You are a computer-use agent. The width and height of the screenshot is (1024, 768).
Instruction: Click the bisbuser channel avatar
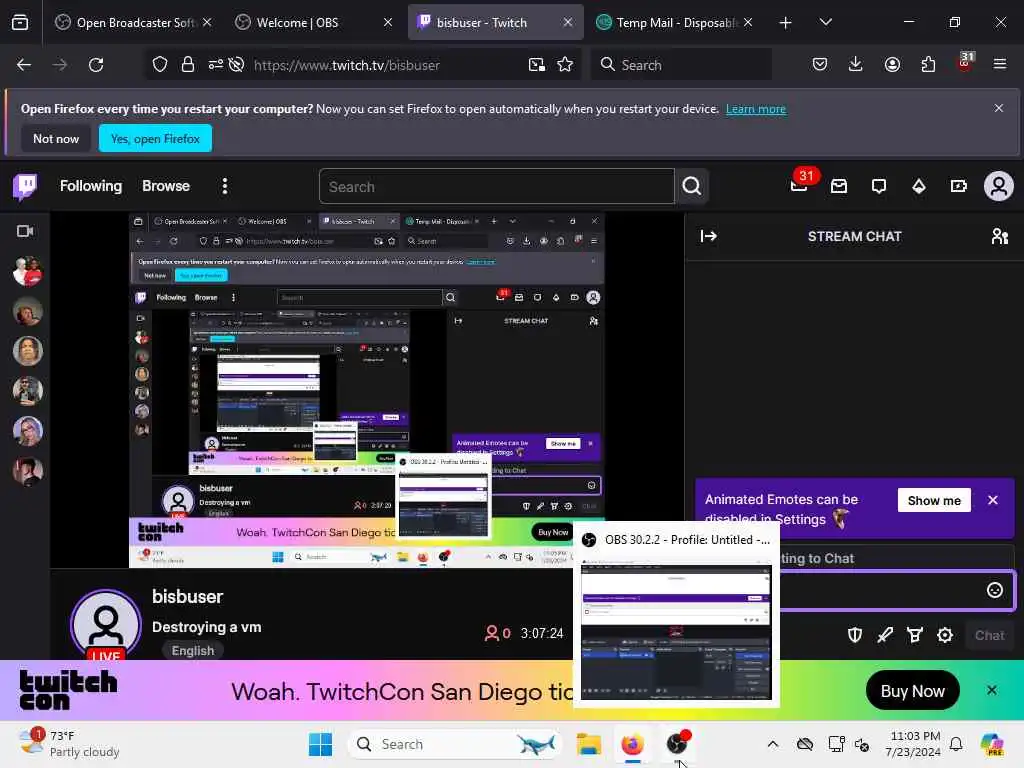[x=106, y=624]
